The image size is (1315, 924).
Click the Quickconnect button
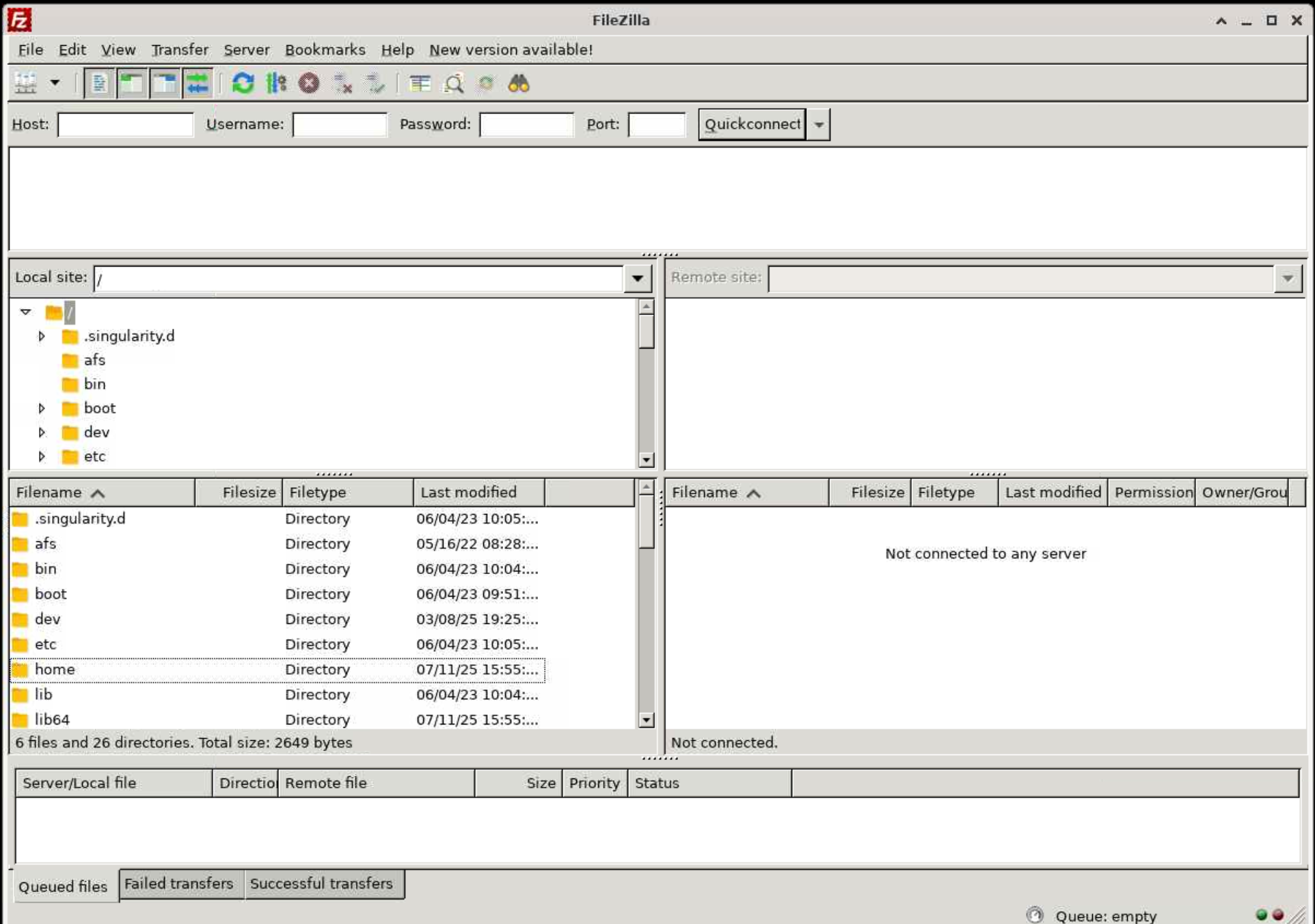[752, 124]
